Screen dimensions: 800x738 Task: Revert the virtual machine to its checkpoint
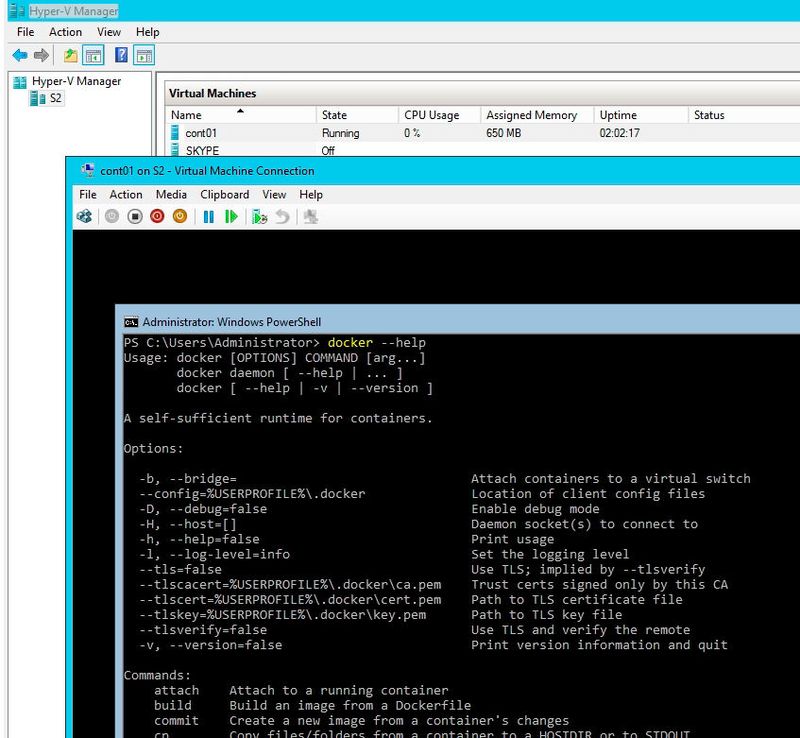[283, 216]
